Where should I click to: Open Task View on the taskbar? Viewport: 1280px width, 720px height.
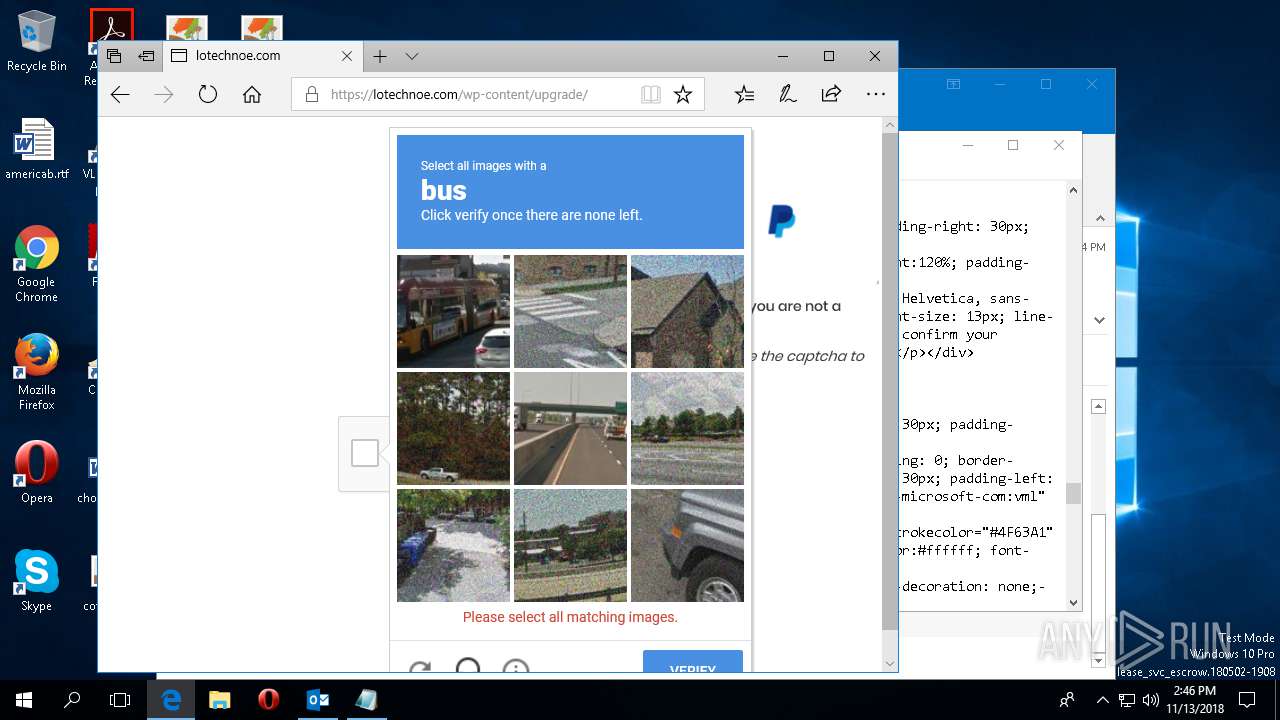point(120,700)
